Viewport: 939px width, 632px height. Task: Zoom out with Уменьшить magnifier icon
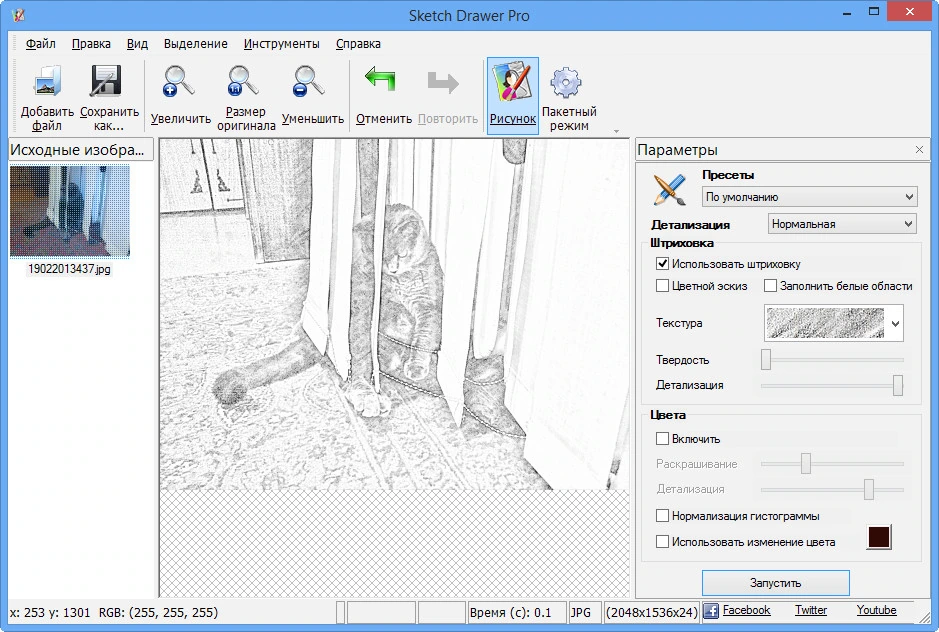pyautogui.click(x=309, y=81)
